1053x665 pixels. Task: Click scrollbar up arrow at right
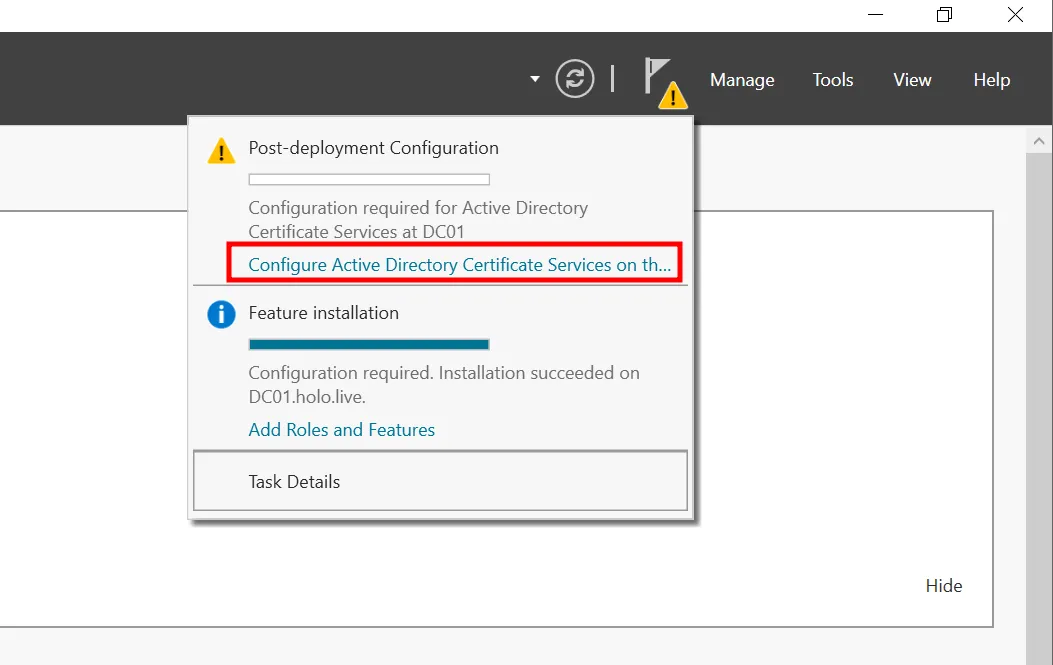pyautogui.click(x=1039, y=141)
